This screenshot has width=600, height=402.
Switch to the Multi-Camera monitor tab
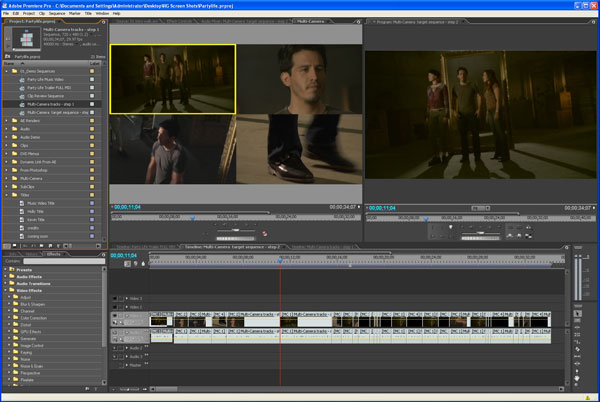pyautogui.click(x=311, y=21)
